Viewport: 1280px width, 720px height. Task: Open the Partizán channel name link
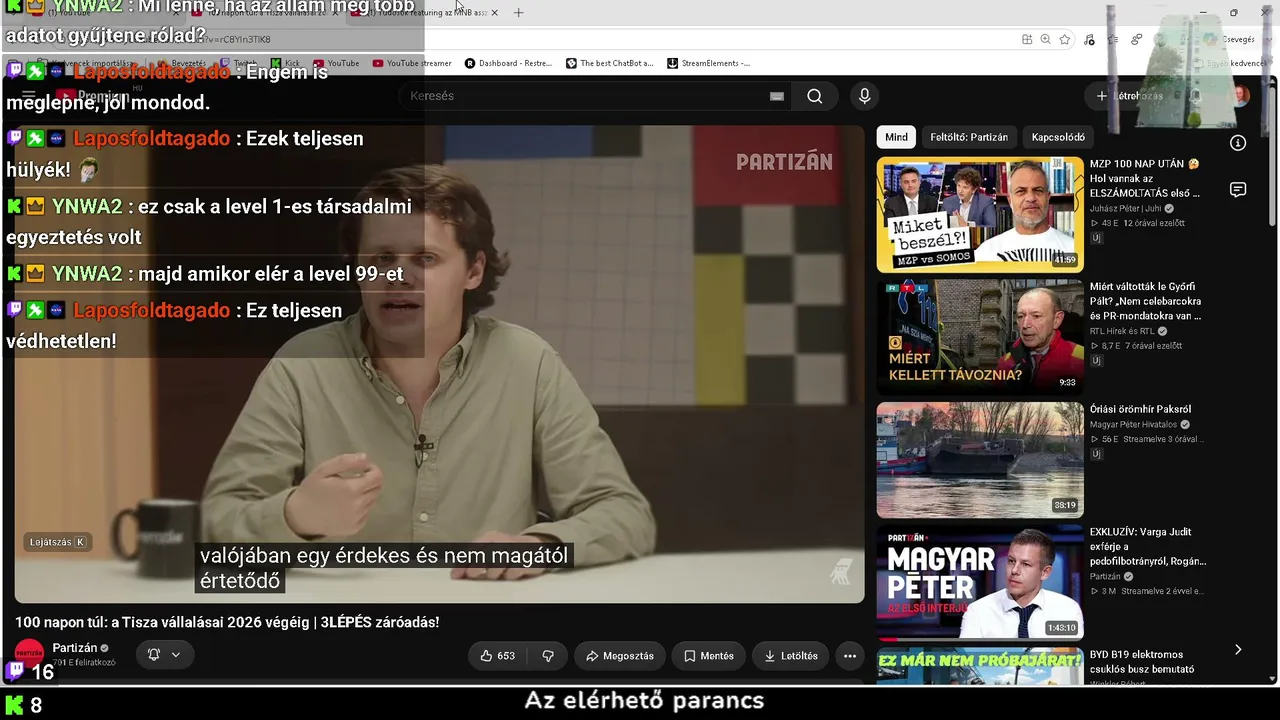(x=75, y=648)
